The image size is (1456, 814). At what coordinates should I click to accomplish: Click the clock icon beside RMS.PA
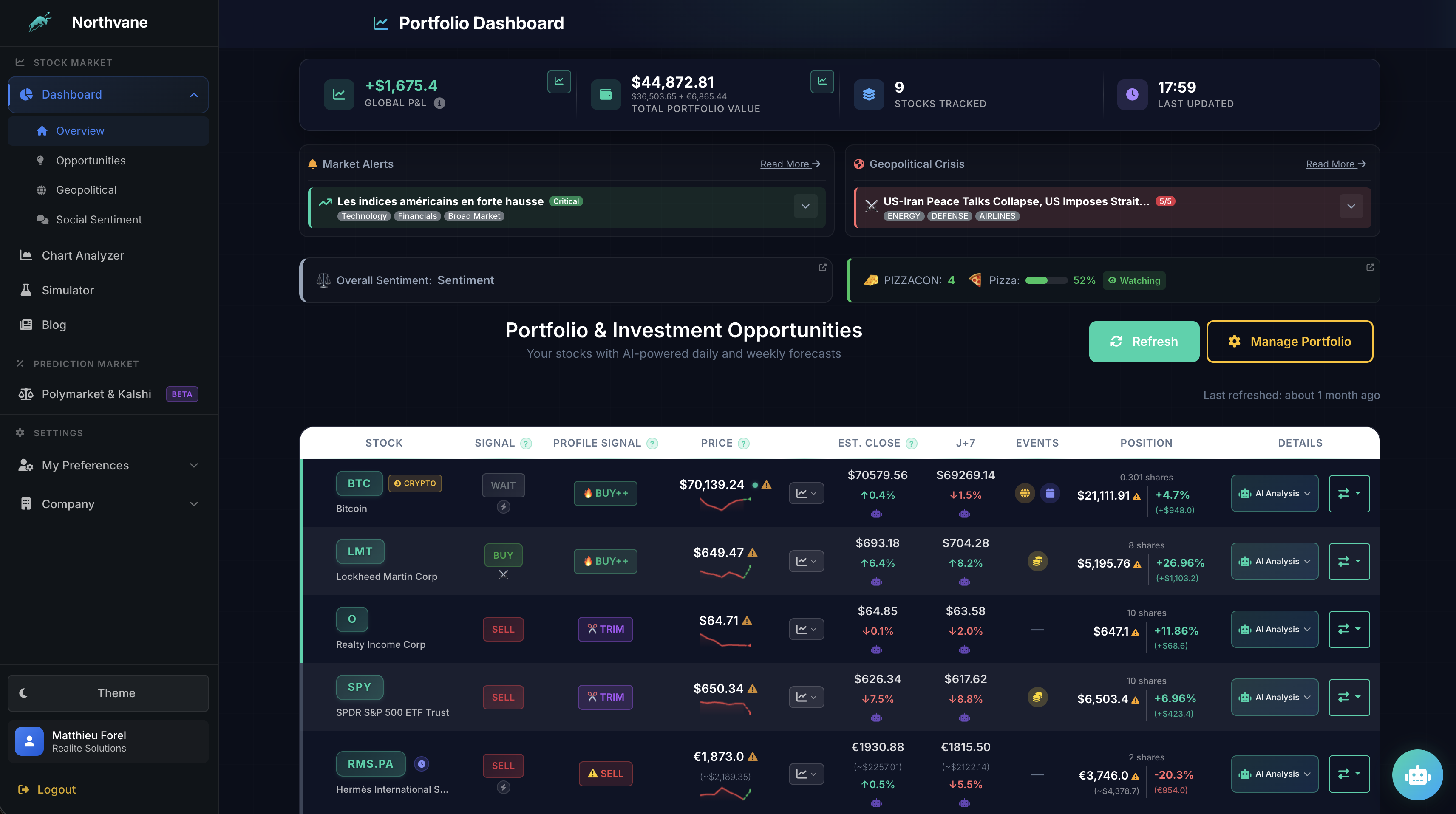coord(421,764)
